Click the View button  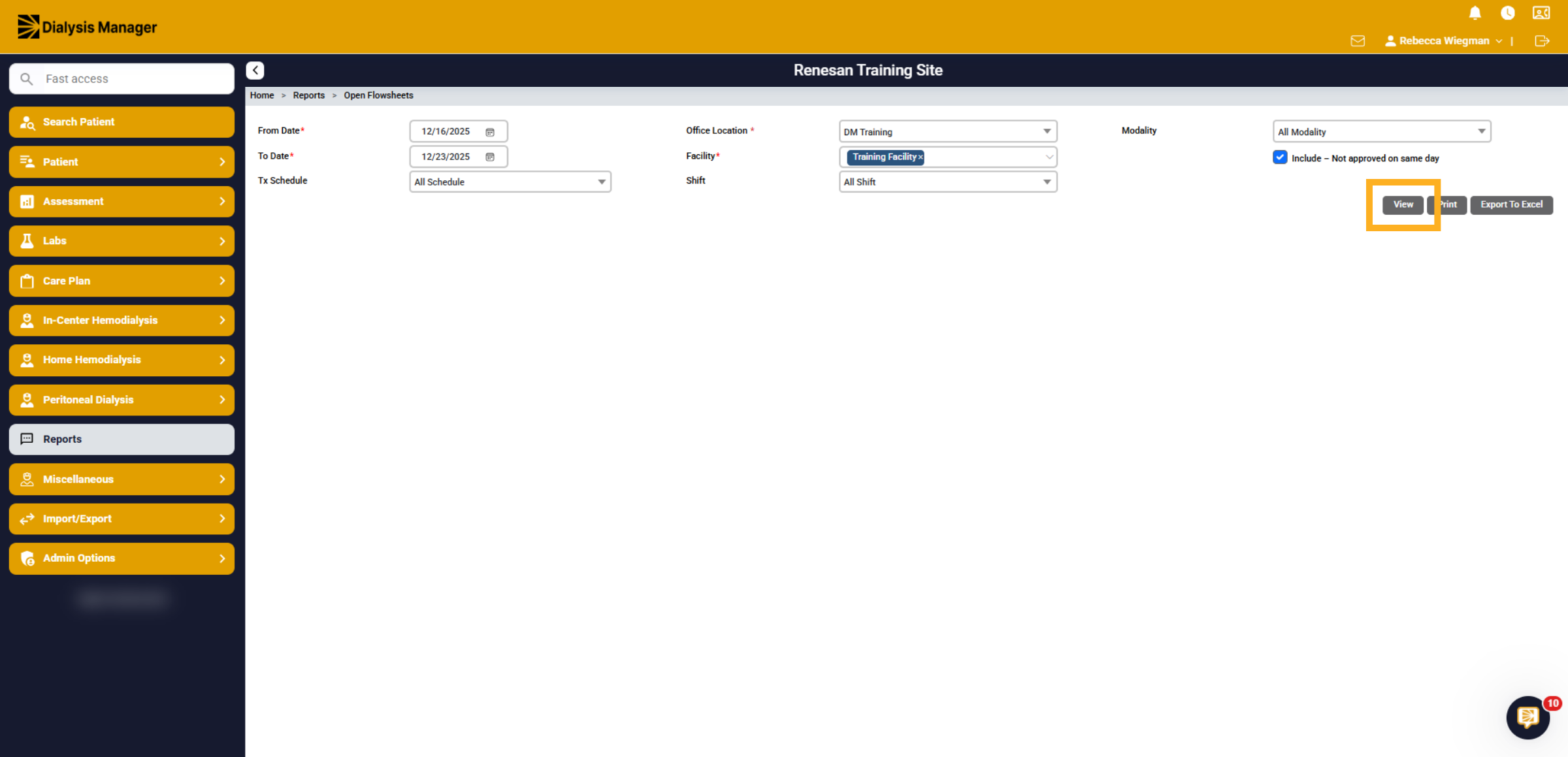(x=1403, y=204)
